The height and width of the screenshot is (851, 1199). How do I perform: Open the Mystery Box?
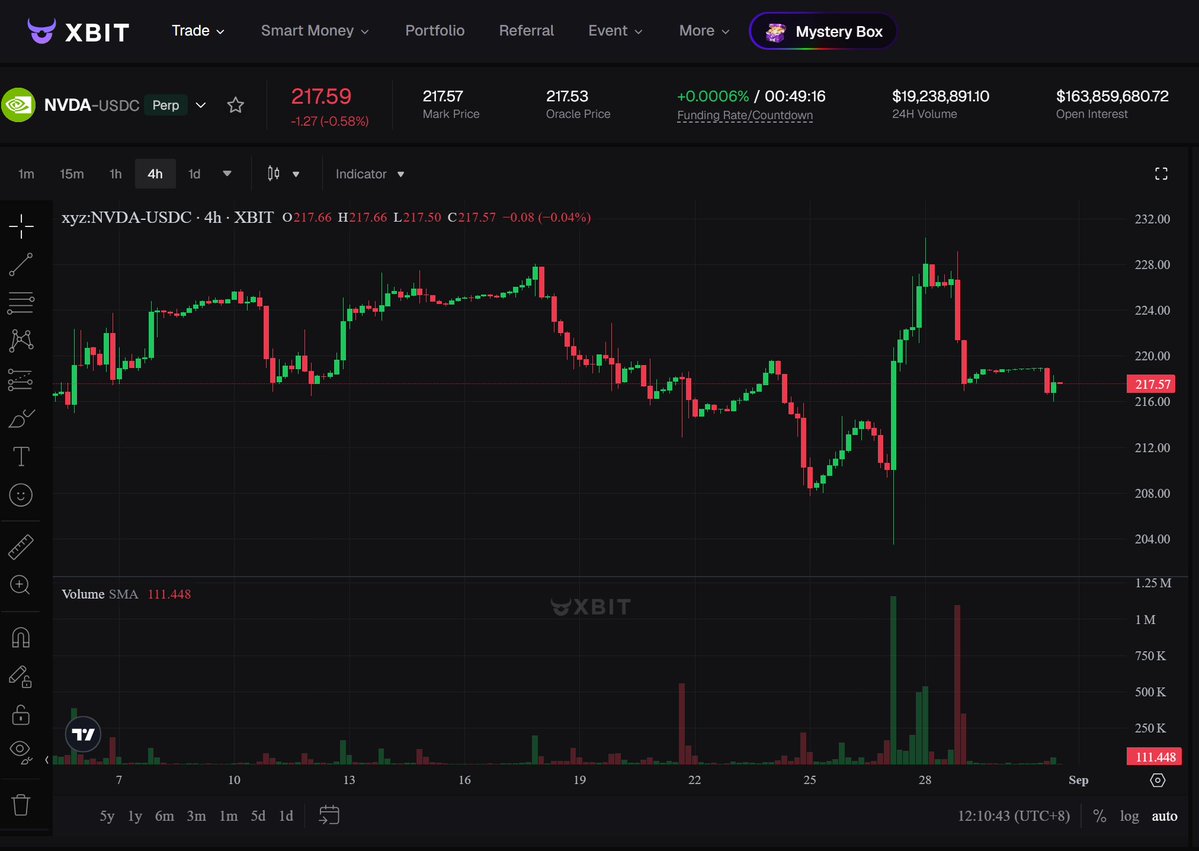[824, 31]
